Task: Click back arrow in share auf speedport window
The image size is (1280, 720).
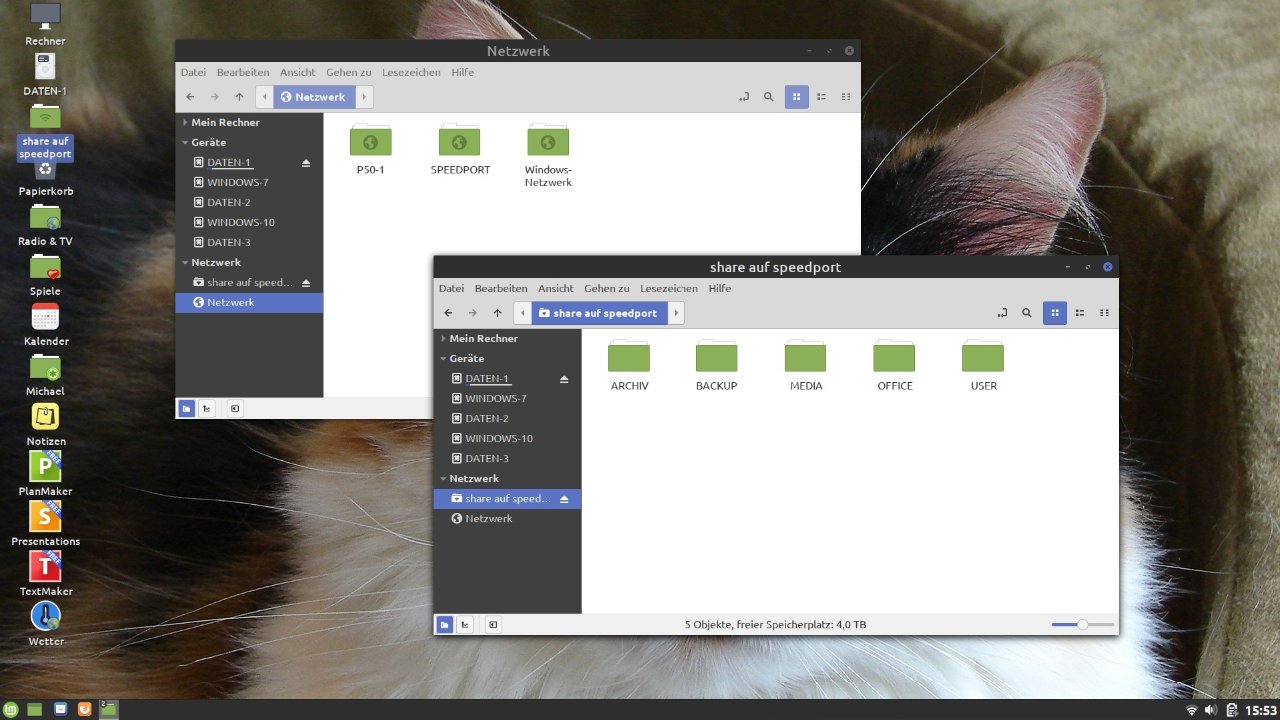Action: click(x=448, y=313)
